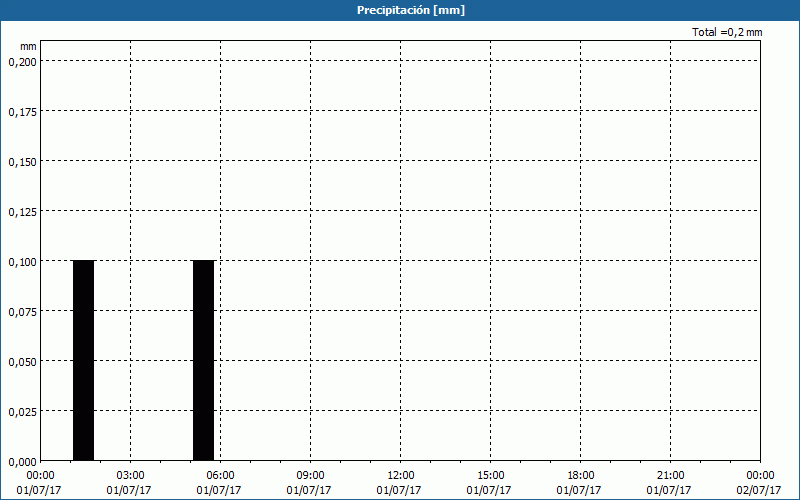Click the Precipitación [mm] title bar
This screenshot has width=800, height=500.
[x=400, y=10]
